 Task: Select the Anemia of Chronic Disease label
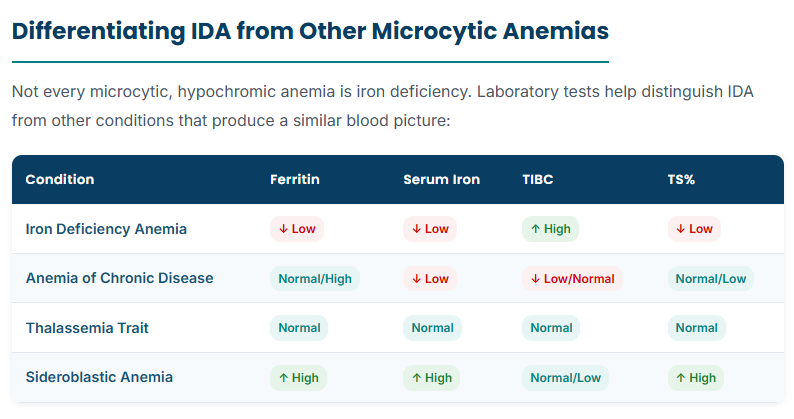coord(120,278)
